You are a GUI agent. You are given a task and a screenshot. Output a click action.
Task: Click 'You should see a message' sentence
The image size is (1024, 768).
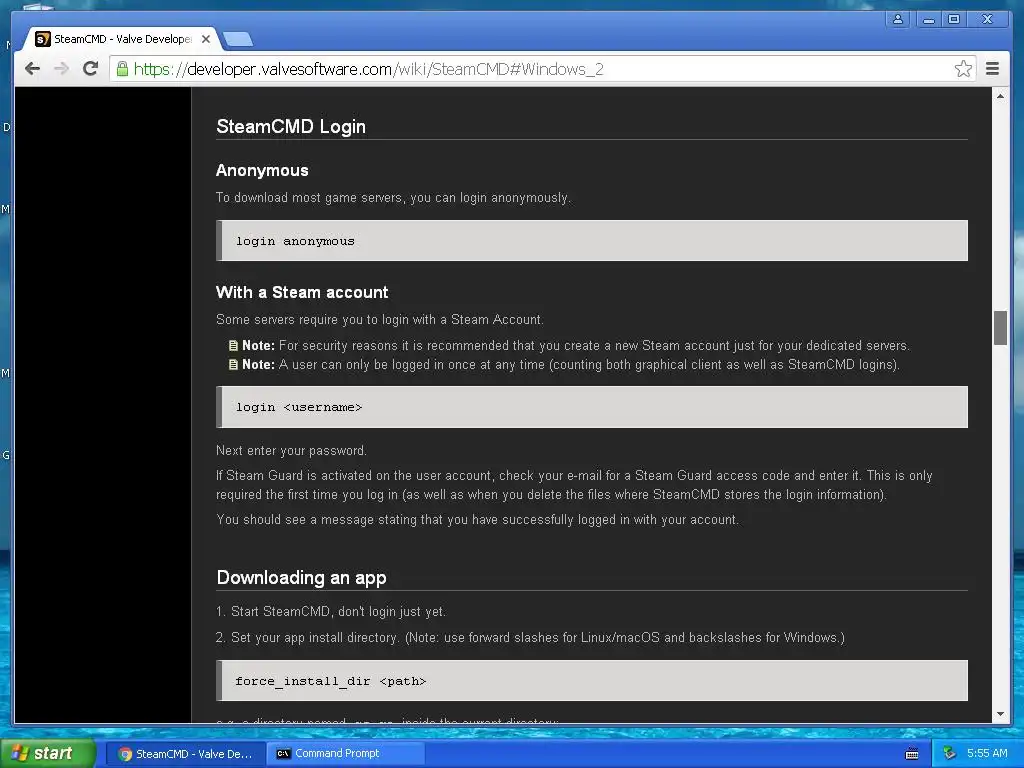pyautogui.click(x=477, y=520)
